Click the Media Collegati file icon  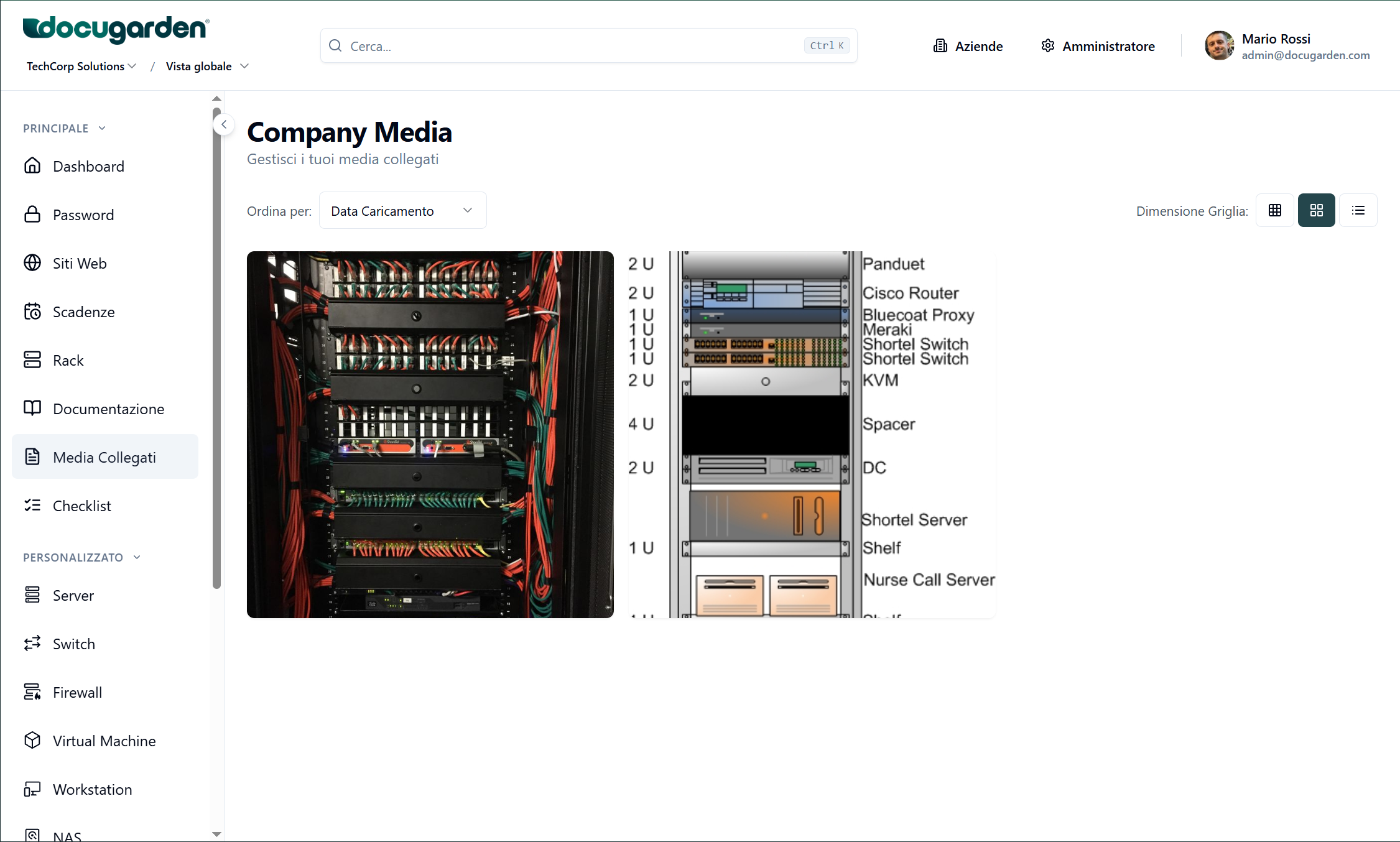click(x=32, y=457)
